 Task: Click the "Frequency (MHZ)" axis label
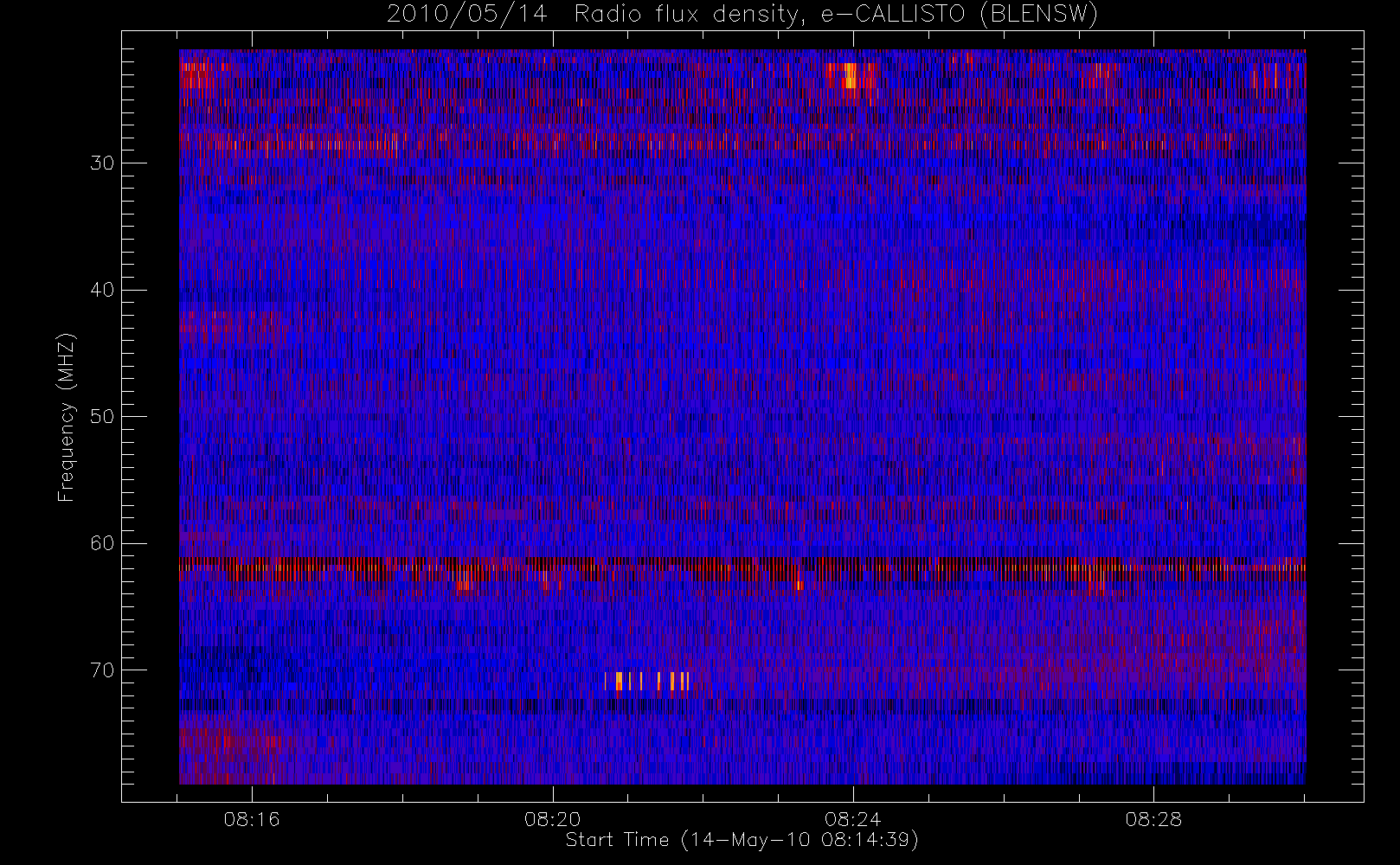(x=66, y=417)
